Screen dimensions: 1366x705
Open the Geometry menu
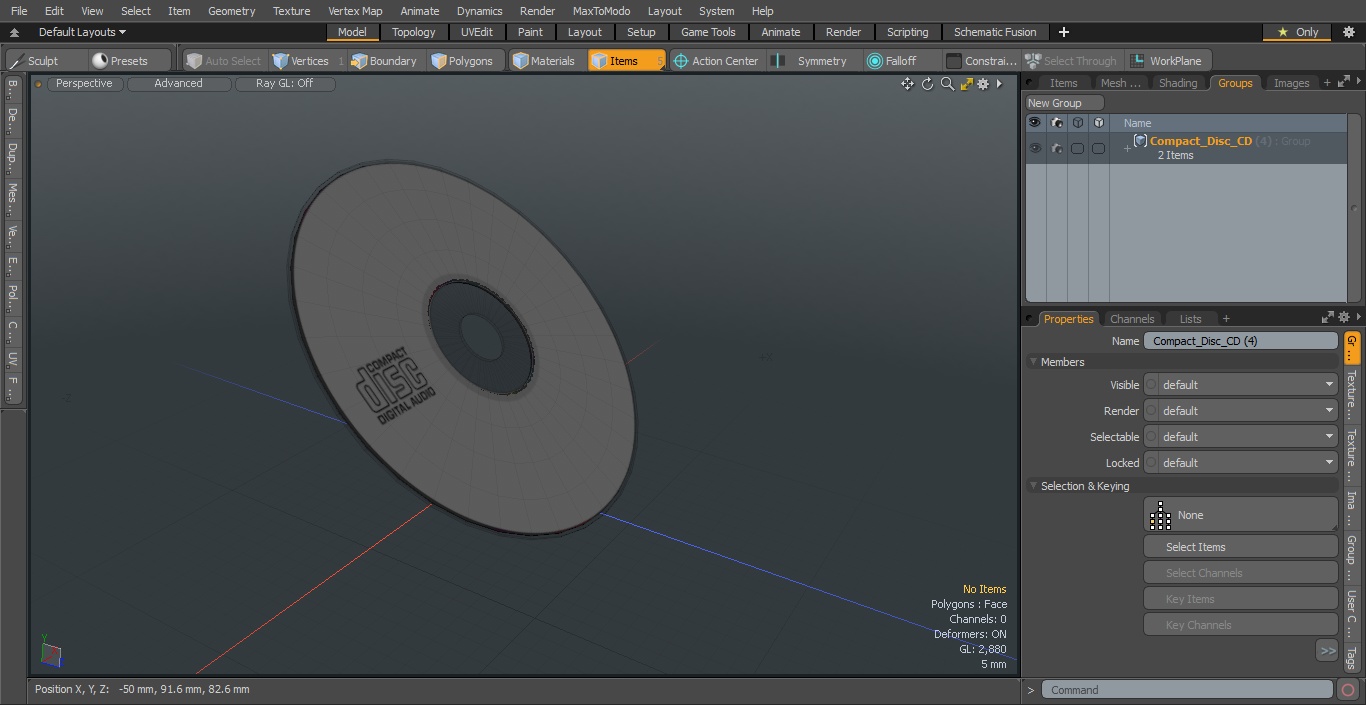tap(231, 11)
